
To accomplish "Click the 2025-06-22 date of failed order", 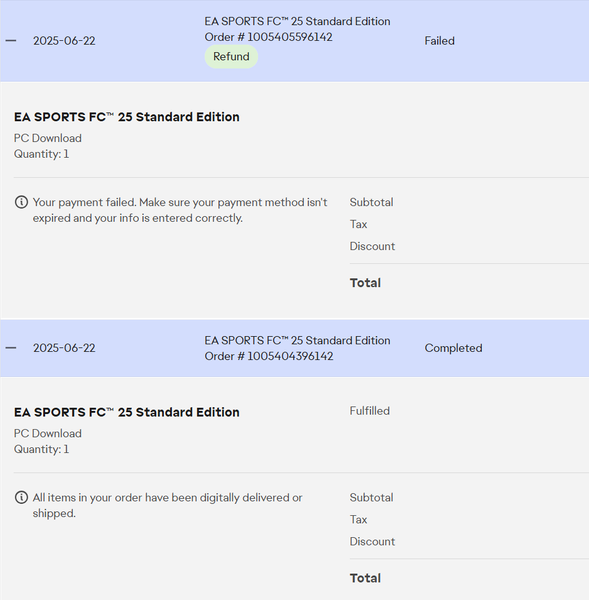I will pos(64,41).
